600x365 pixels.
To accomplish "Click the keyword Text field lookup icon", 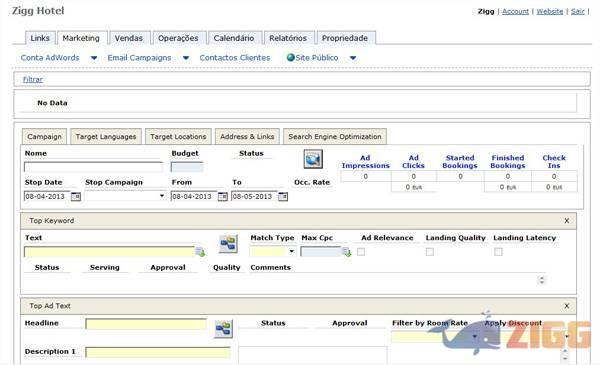I will click(200, 252).
